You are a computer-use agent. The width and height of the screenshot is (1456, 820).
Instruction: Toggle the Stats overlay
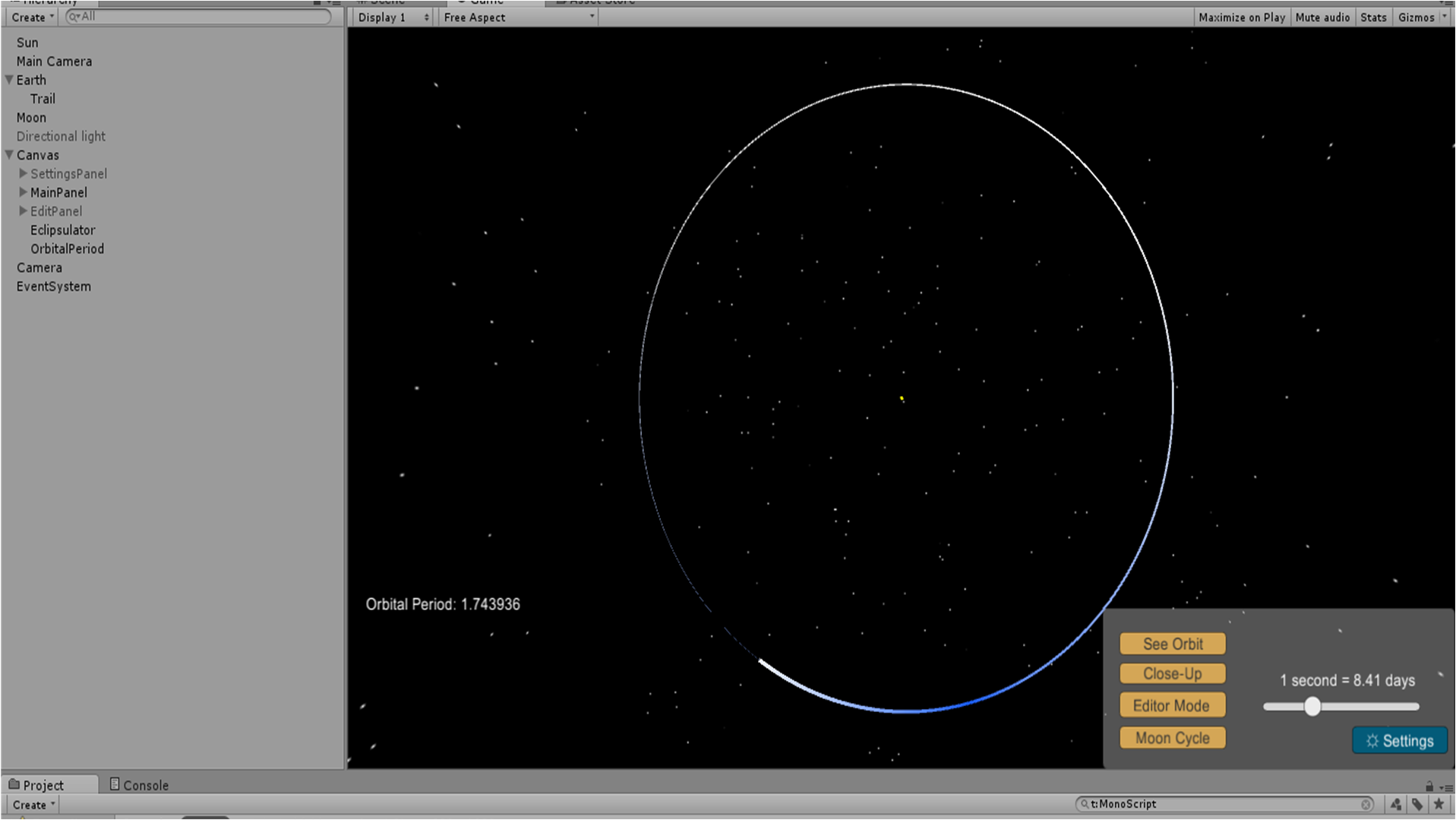coord(1373,17)
